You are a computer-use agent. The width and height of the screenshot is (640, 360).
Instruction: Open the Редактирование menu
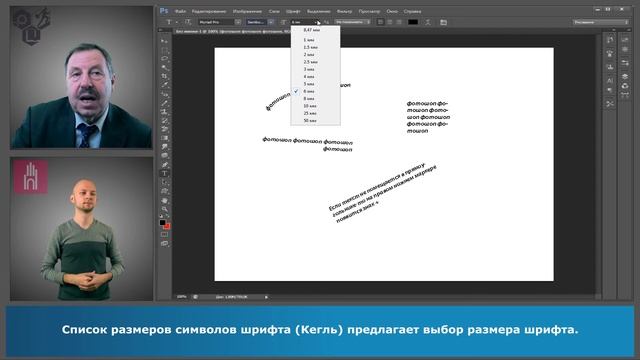pyautogui.click(x=209, y=11)
